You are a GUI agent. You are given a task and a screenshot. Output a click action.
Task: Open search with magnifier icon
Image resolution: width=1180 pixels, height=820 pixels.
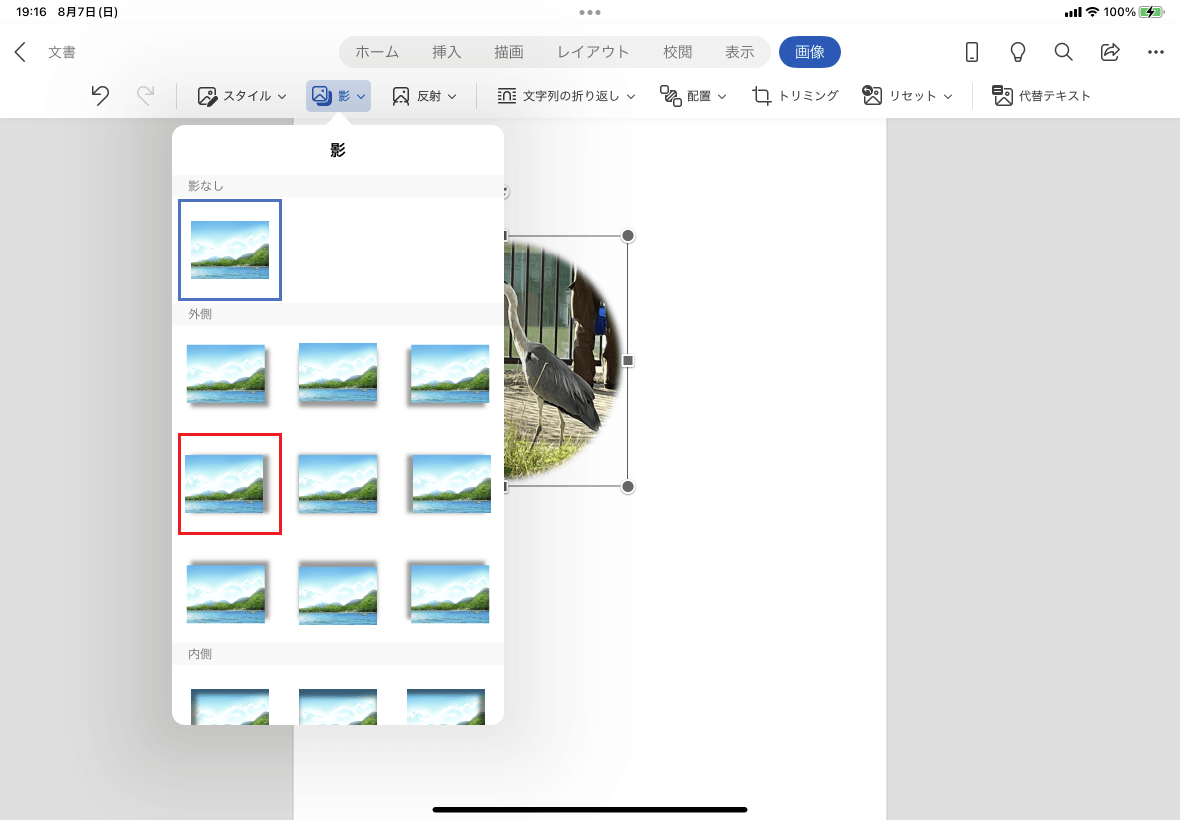(1063, 52)
